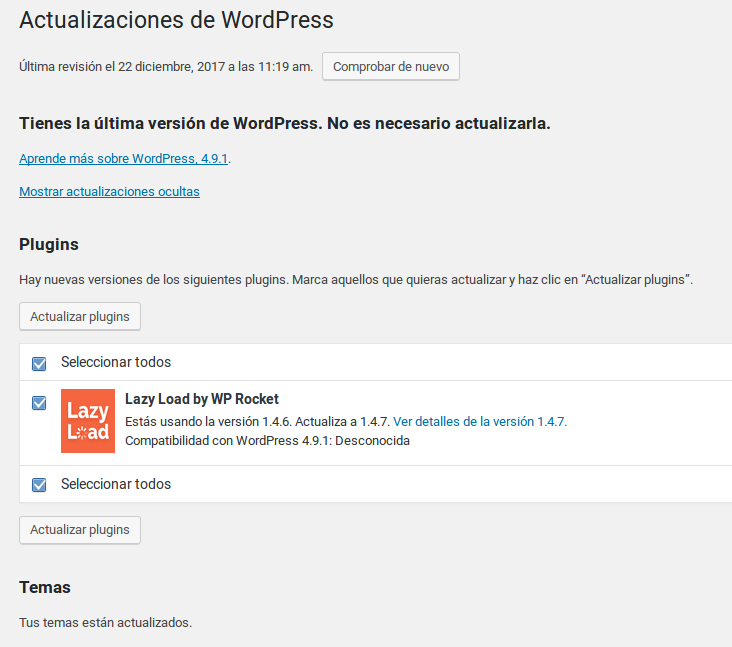This screenshot has width=732, height=647.
Task: Click the Actualizaciones de WordPress page title
Action: pyautogui.click(x=176, y=20)
